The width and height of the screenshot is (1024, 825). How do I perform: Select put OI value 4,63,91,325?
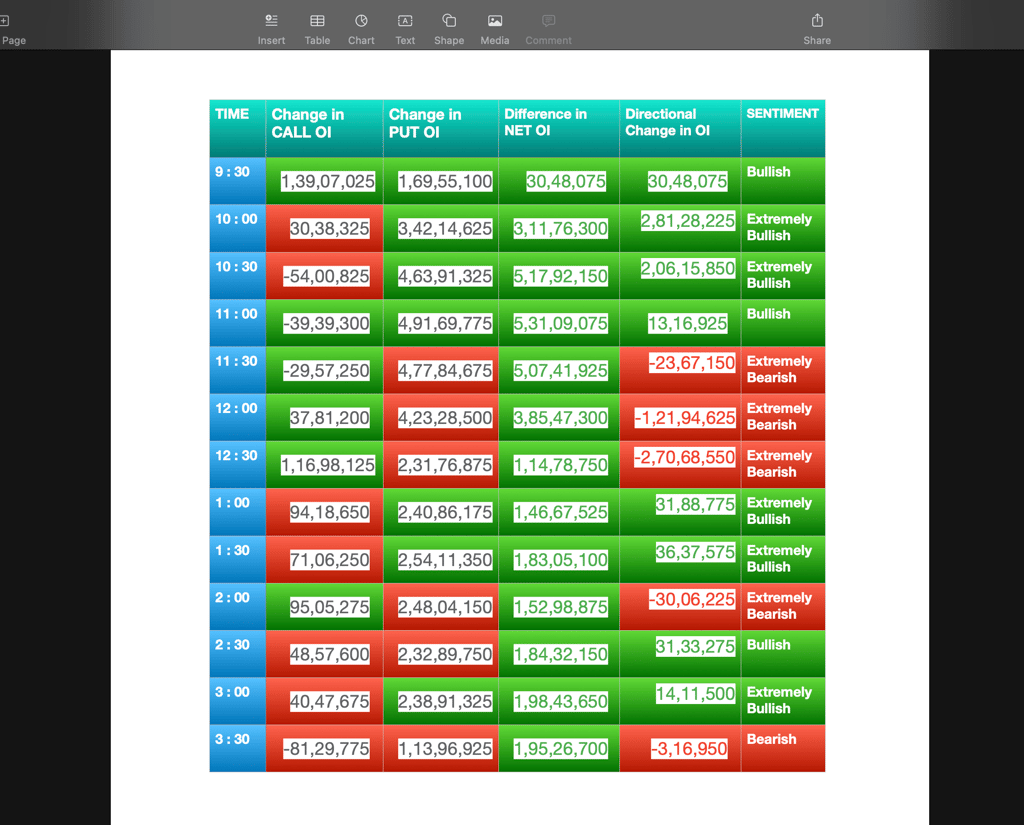[x=445, y=276]
